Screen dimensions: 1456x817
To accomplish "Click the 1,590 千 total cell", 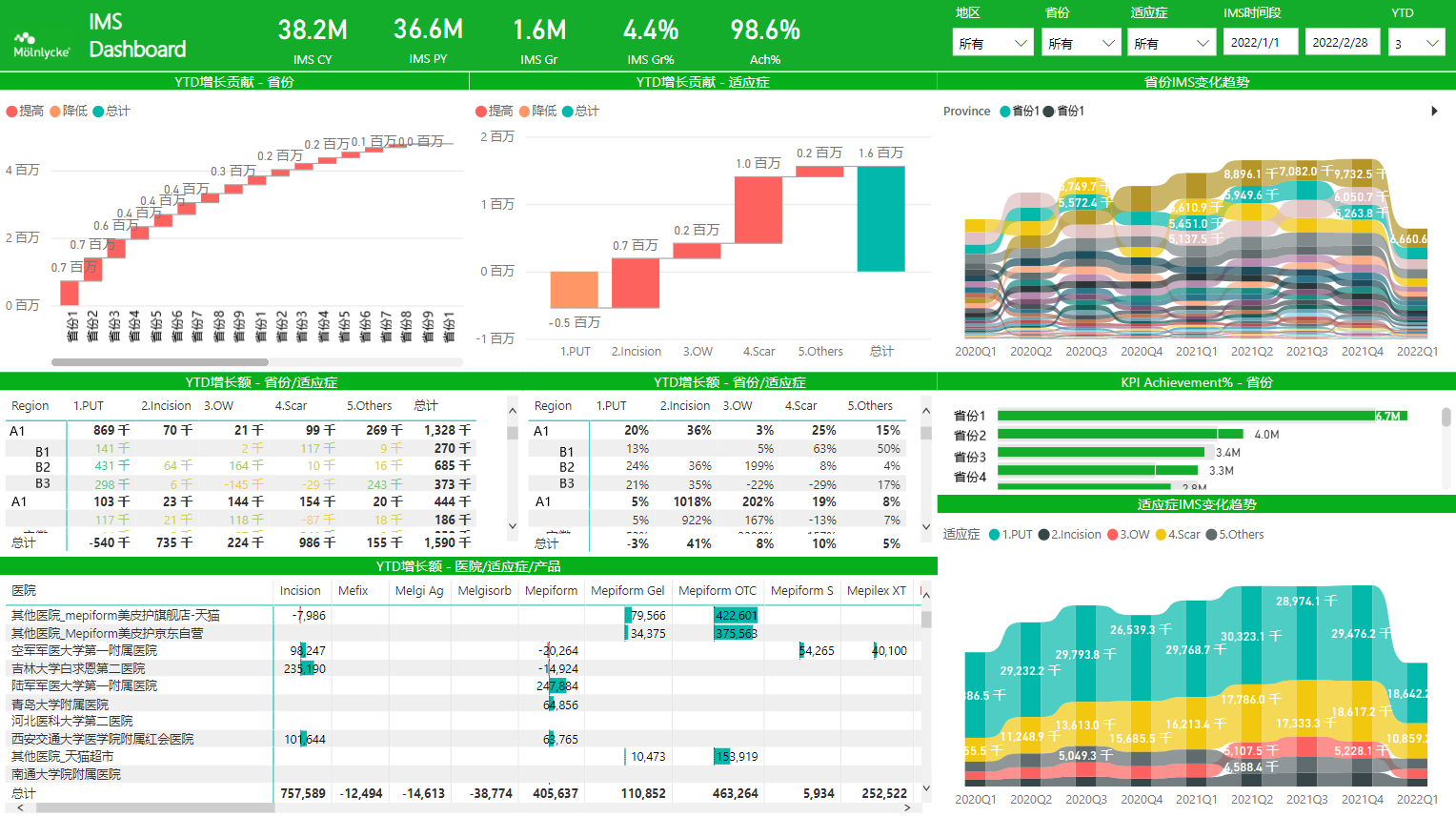I will pyautogui.click(x=447, y=542).
